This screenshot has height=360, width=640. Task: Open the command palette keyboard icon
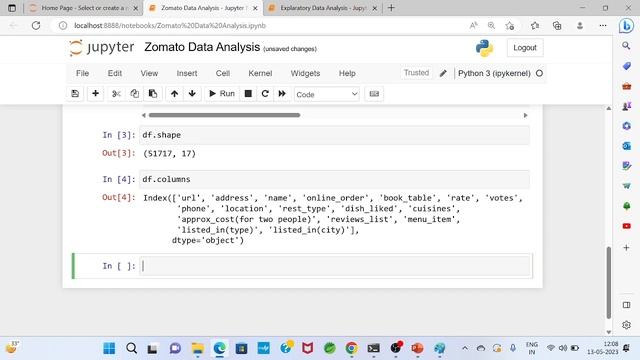(374, 94)
